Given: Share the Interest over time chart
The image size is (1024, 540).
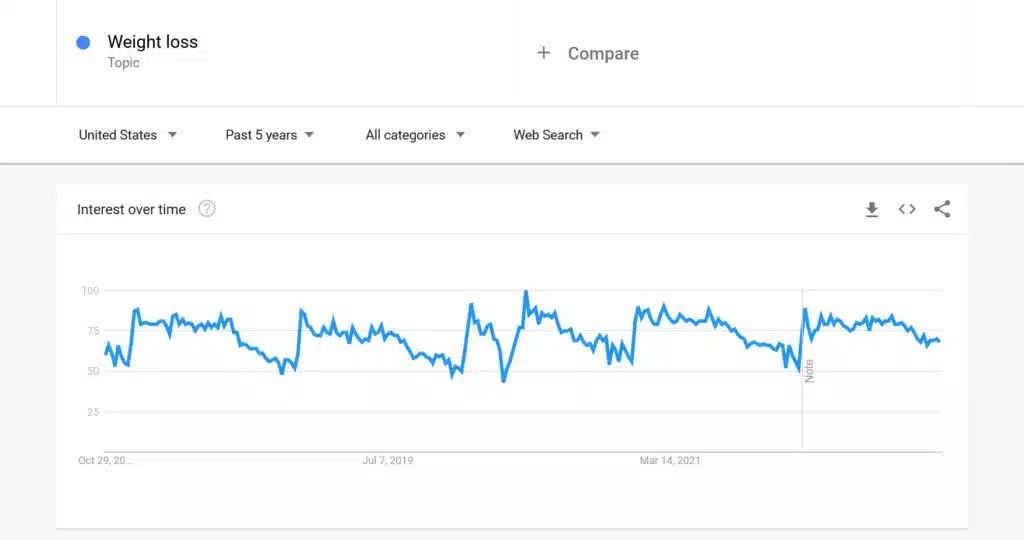Looking at the screenshot, I should click(942, 209).
